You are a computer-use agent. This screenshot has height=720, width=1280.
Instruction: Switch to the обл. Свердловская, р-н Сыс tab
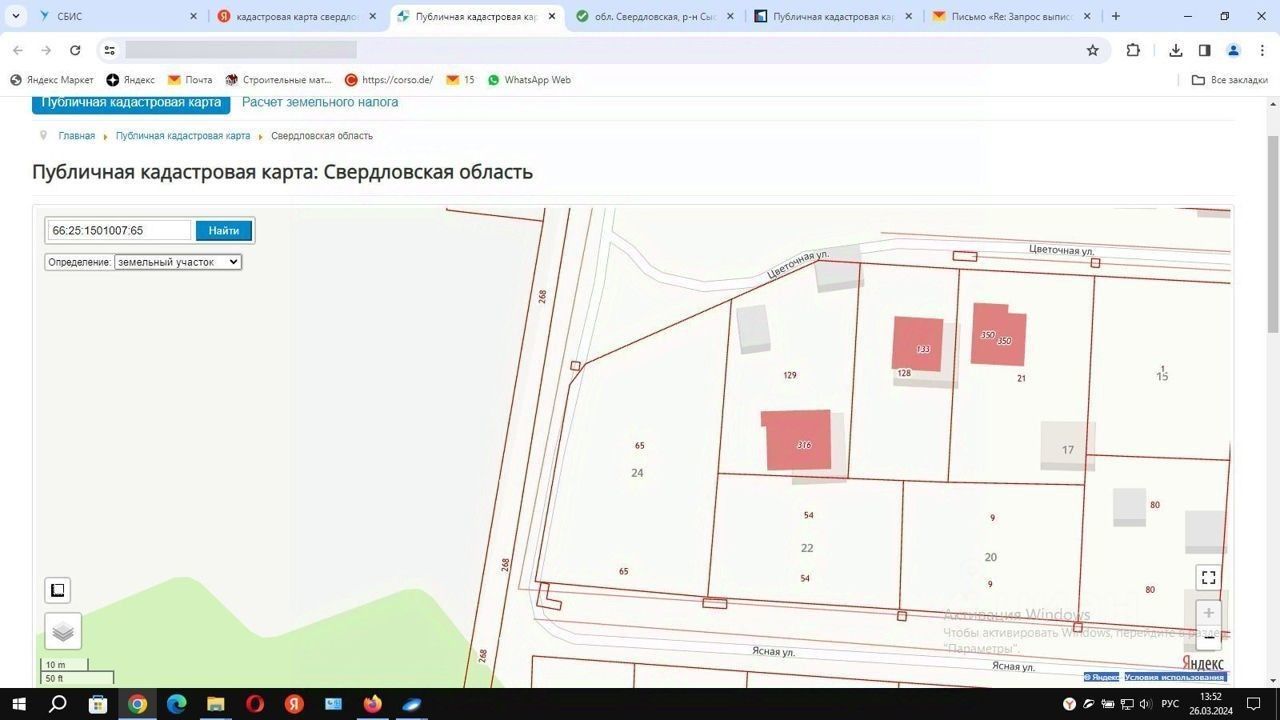pyautogui.click(x=656, y=16)
